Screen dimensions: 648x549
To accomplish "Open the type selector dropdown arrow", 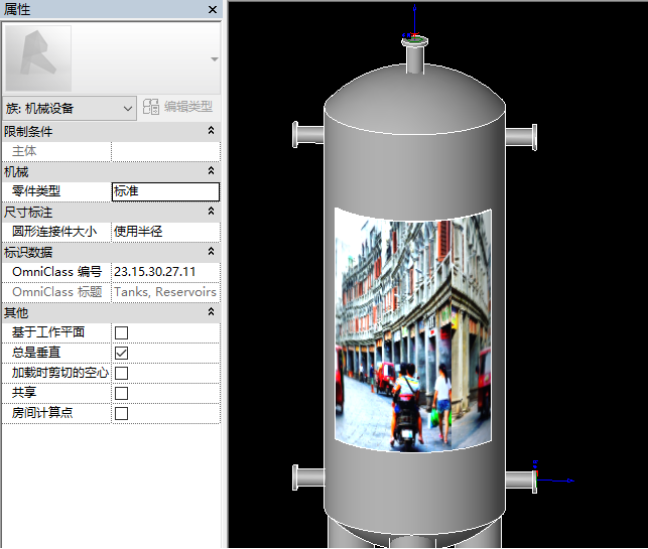I will point(212,60).
